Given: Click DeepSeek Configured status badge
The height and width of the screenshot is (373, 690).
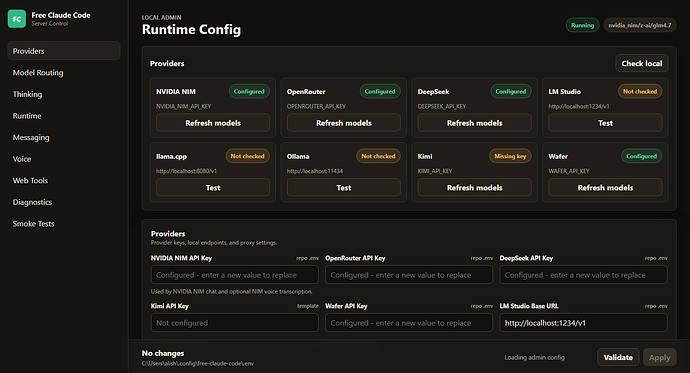Looking at the screenshot, I should 510,91.
